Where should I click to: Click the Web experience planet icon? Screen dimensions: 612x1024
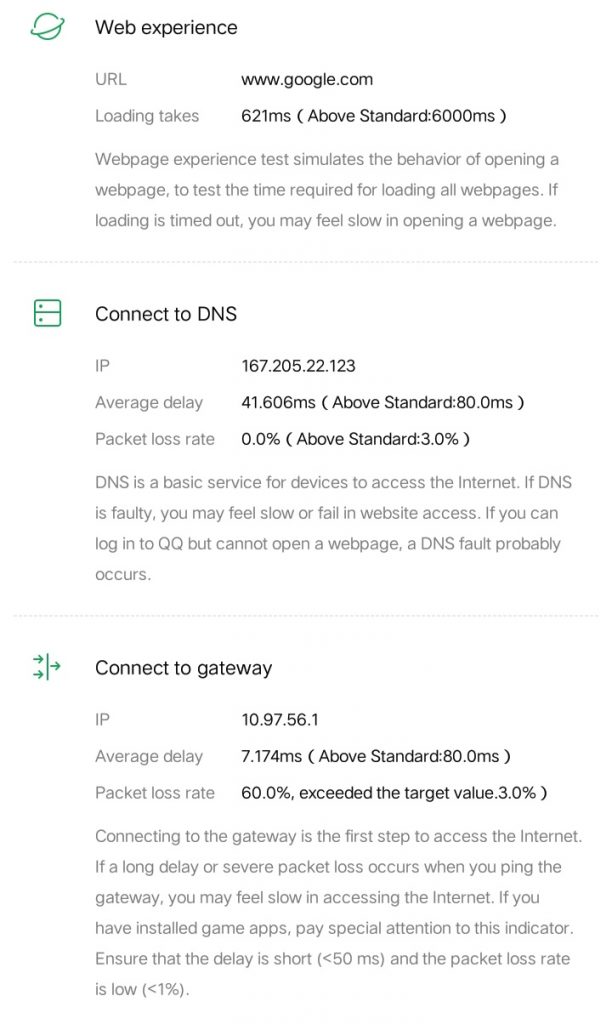click(x=47, y=27)
